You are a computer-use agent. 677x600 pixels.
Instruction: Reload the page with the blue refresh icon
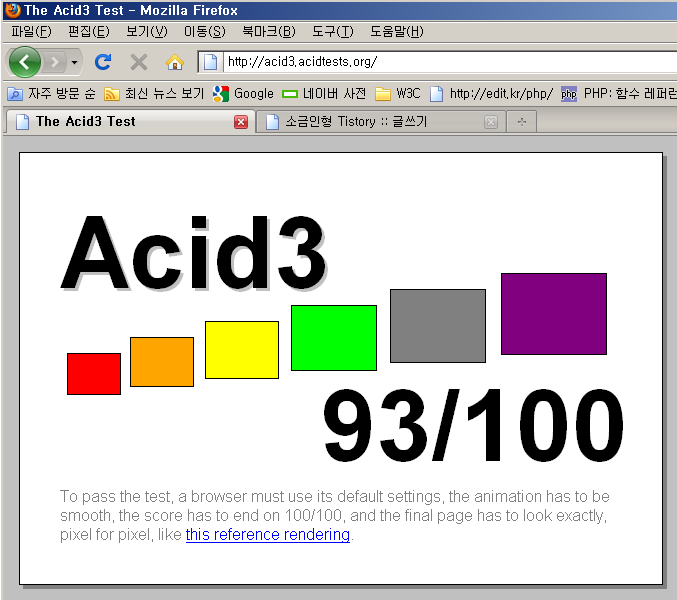click(103, 62)
